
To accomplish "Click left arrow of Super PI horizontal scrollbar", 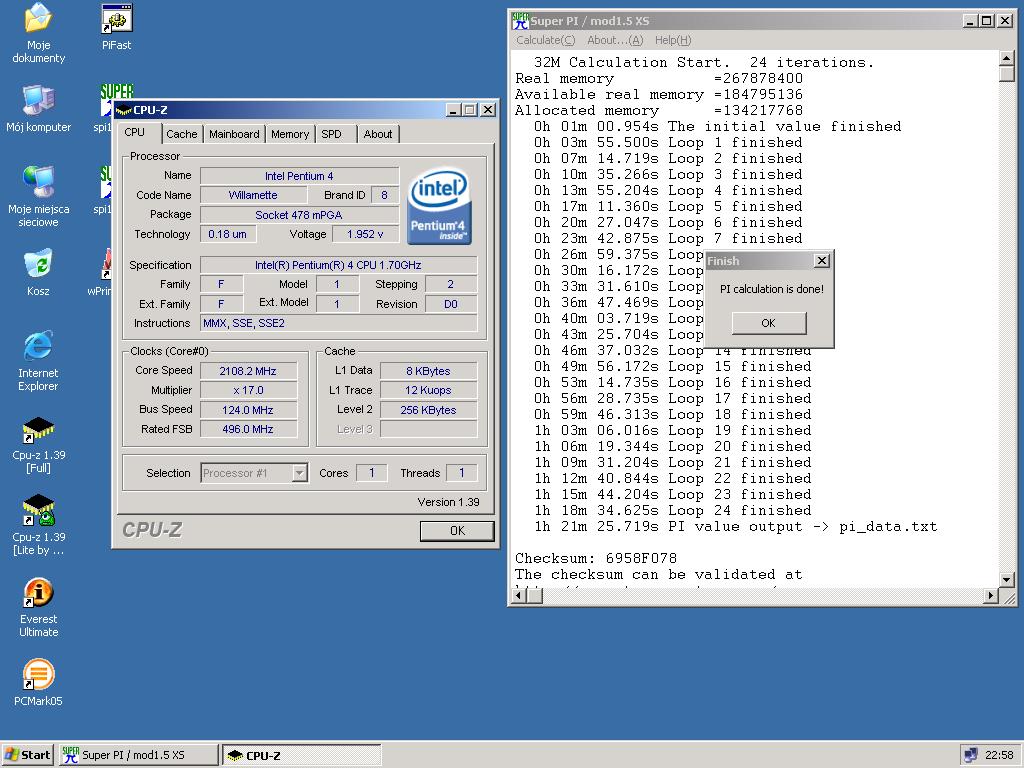I will pos(519,596).
